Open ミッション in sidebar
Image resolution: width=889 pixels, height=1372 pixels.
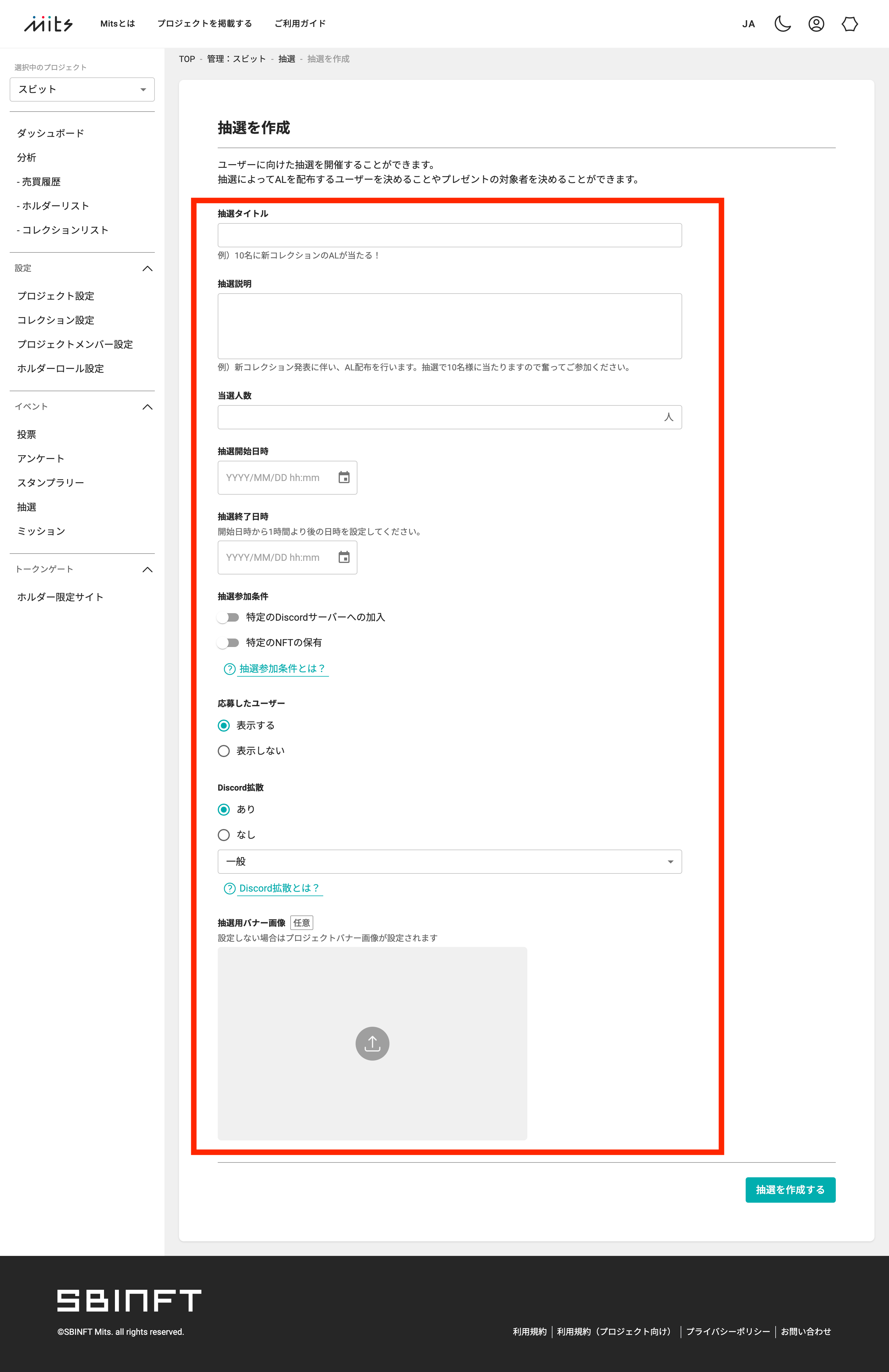[x=41, y=531]
